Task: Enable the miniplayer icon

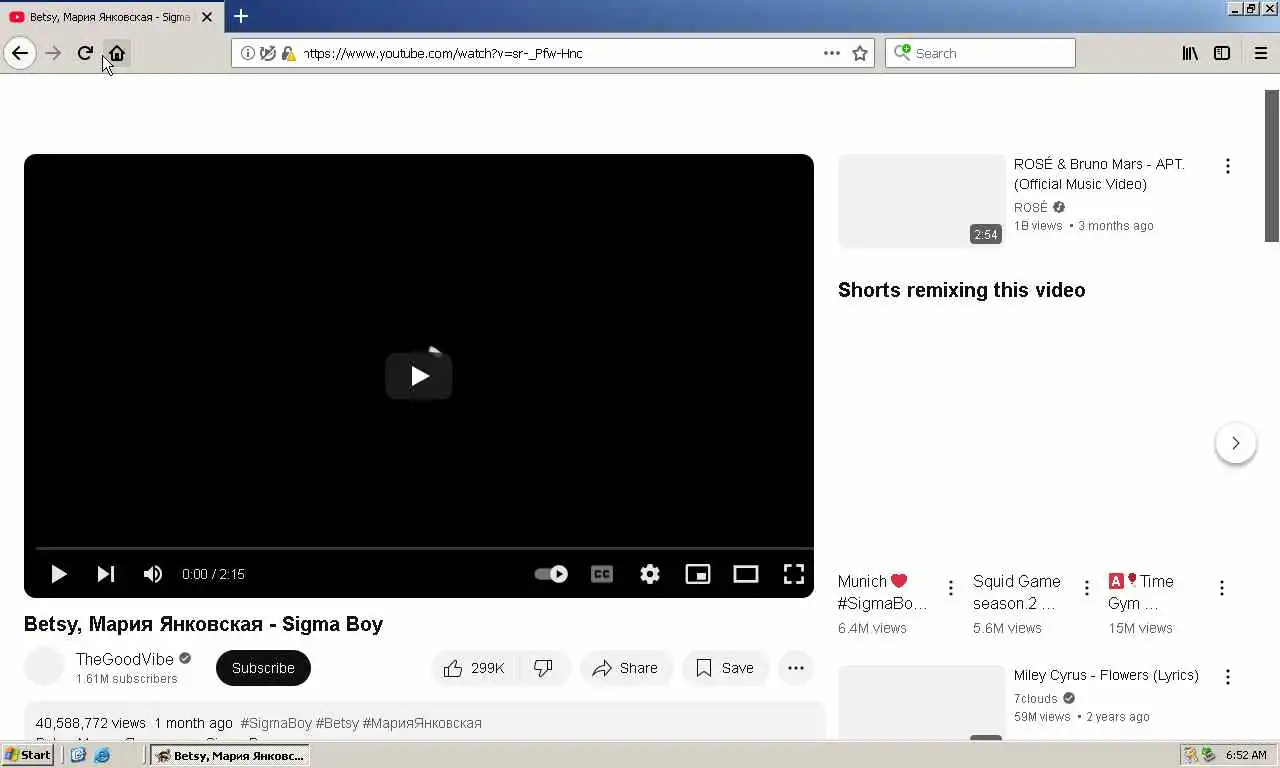Action: pyautogui.click(x=698, y=574)
